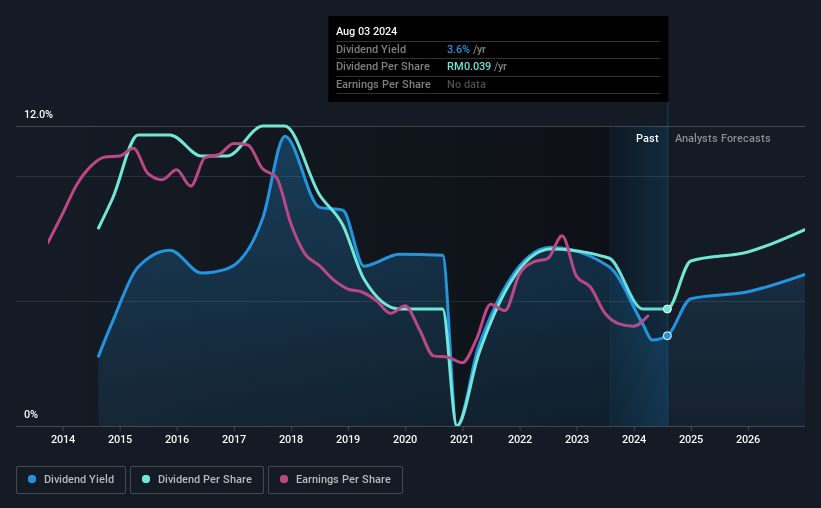Click the 2026 x-axis label
The height and width of the screenshot is (508, 821).
[748, 439]
